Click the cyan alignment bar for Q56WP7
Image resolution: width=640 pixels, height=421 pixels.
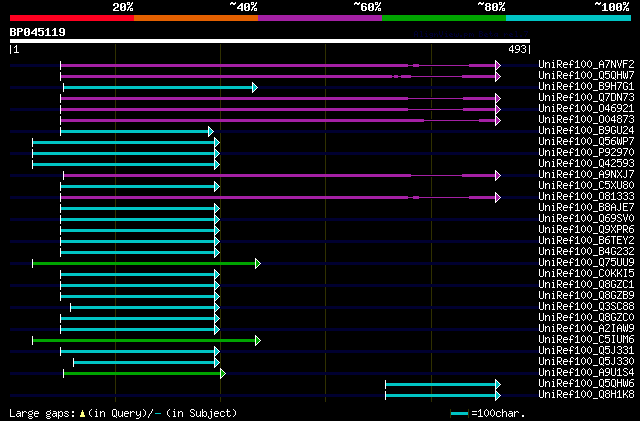tap(124, 143)
